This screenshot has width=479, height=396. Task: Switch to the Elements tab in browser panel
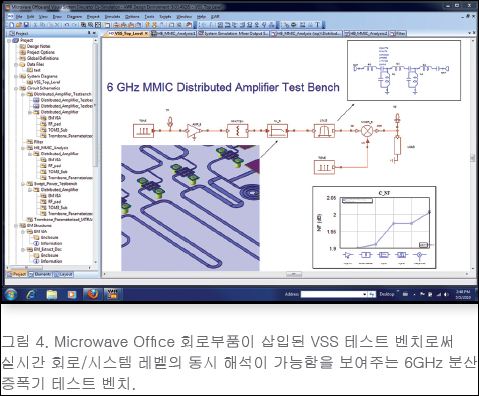pyautogui.click(x=40, y=274)
